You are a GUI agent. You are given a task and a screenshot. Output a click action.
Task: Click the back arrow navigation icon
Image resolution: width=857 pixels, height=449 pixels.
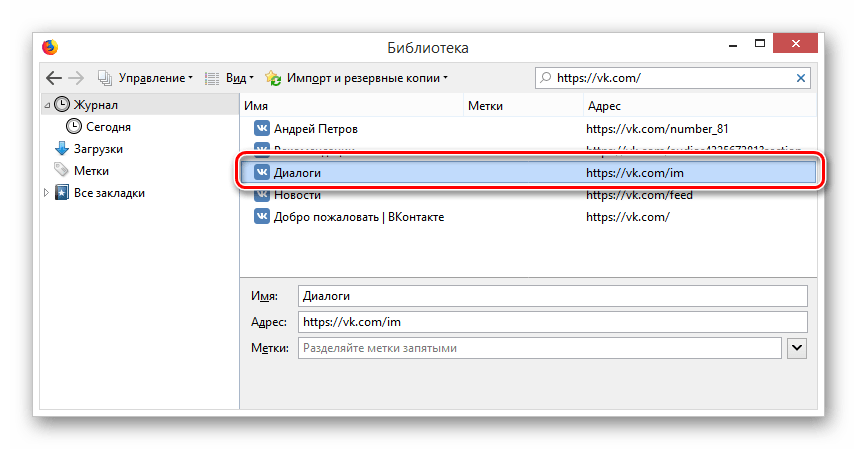54,78
